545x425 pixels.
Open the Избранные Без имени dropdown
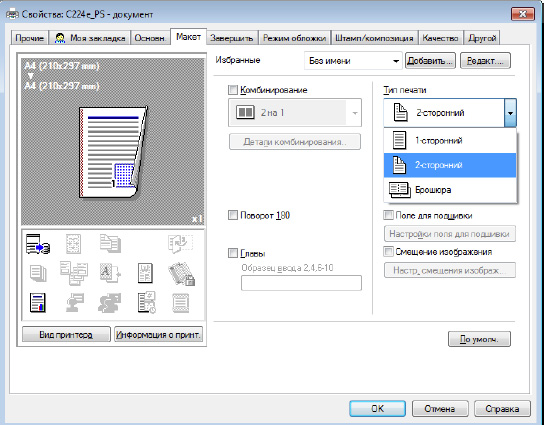[x=353, y=61]
